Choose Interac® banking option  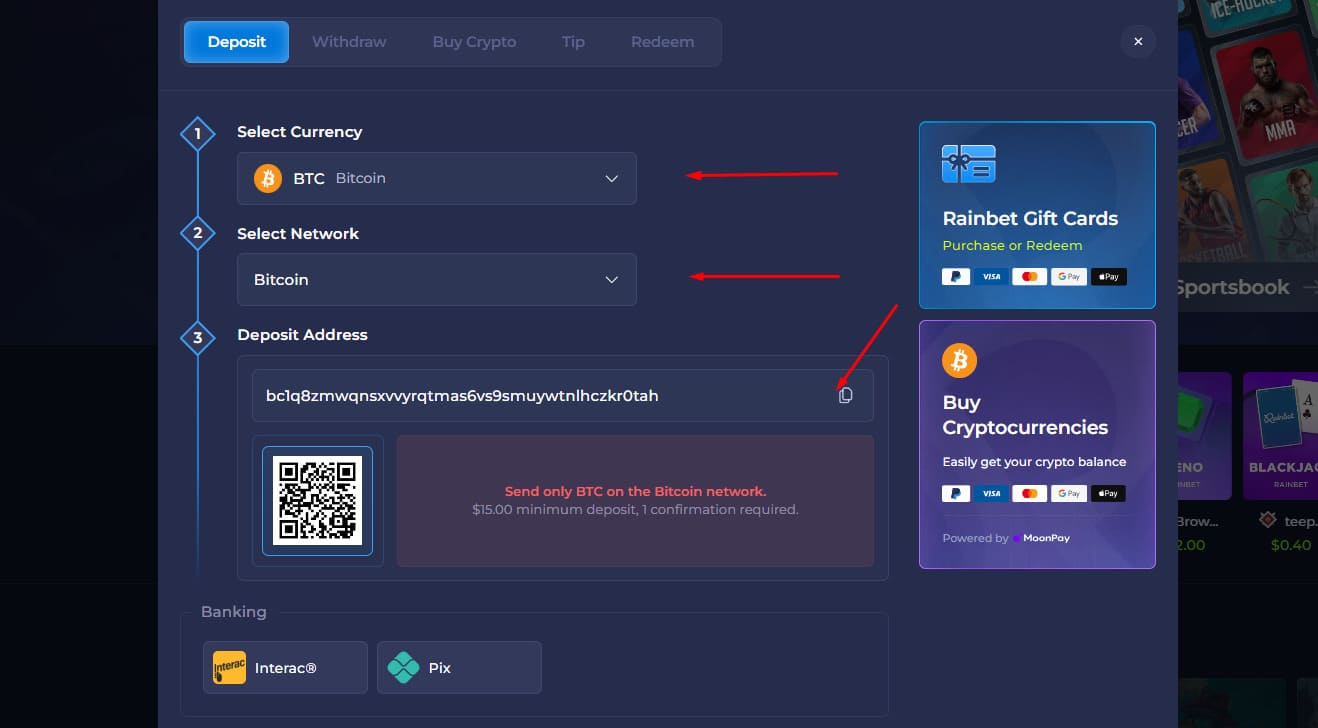tap(285, 667)
